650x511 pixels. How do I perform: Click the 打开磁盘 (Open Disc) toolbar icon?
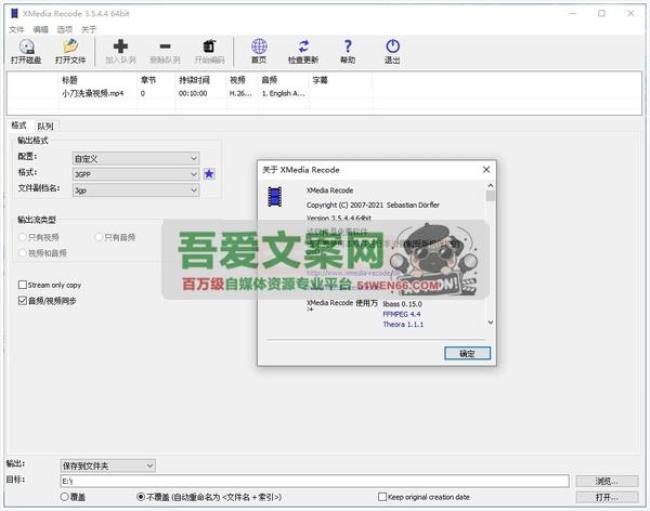coord(26,46)
